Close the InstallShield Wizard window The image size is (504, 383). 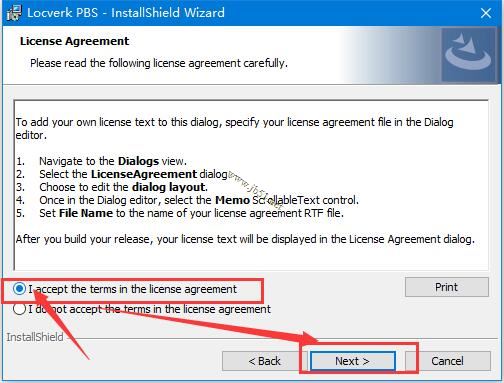tap(486, 13)
